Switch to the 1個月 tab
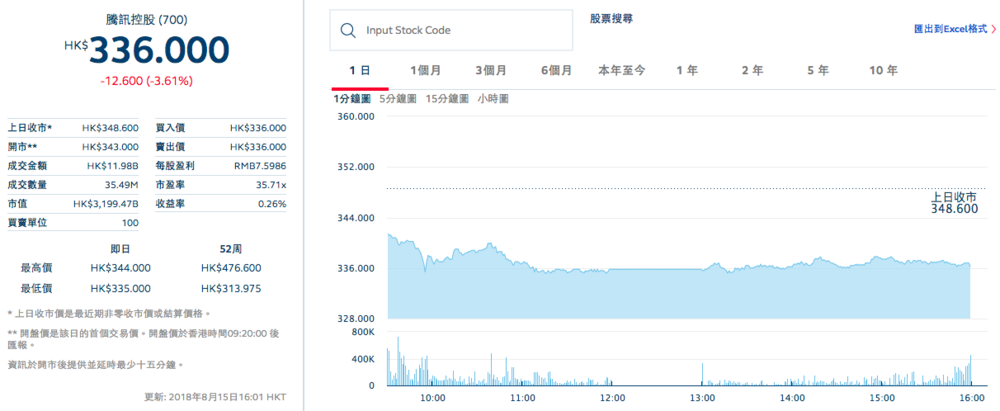The height and width of the screenshot is (411, 1000). pyautogui.click(x=425, y=71)
